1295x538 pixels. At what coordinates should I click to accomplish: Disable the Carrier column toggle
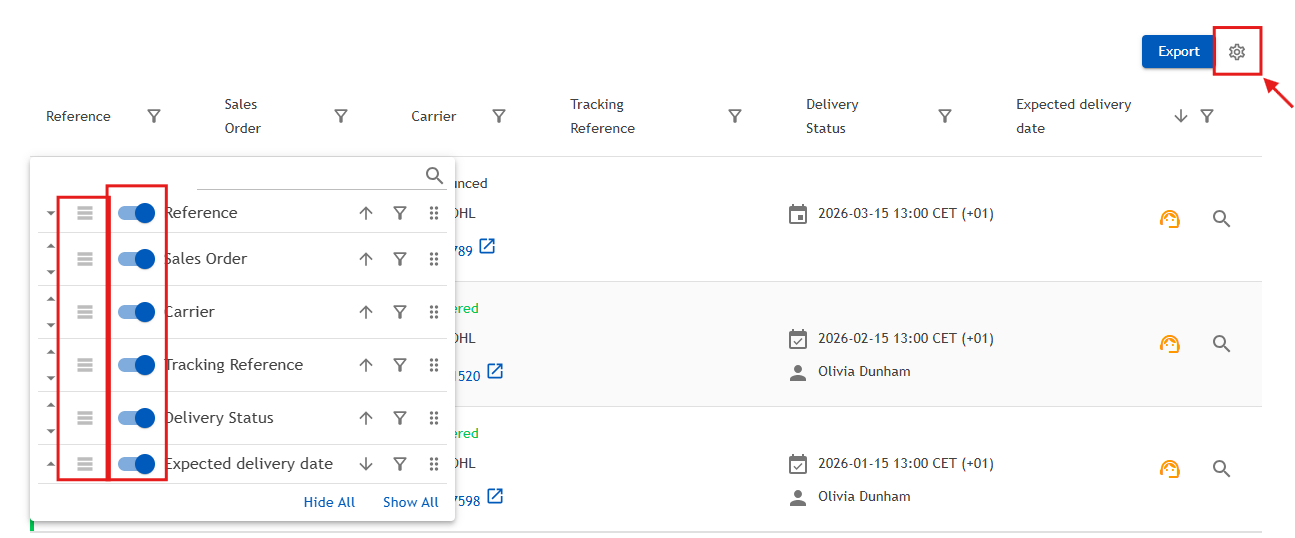pyautogui.click(x=136, y=312)
